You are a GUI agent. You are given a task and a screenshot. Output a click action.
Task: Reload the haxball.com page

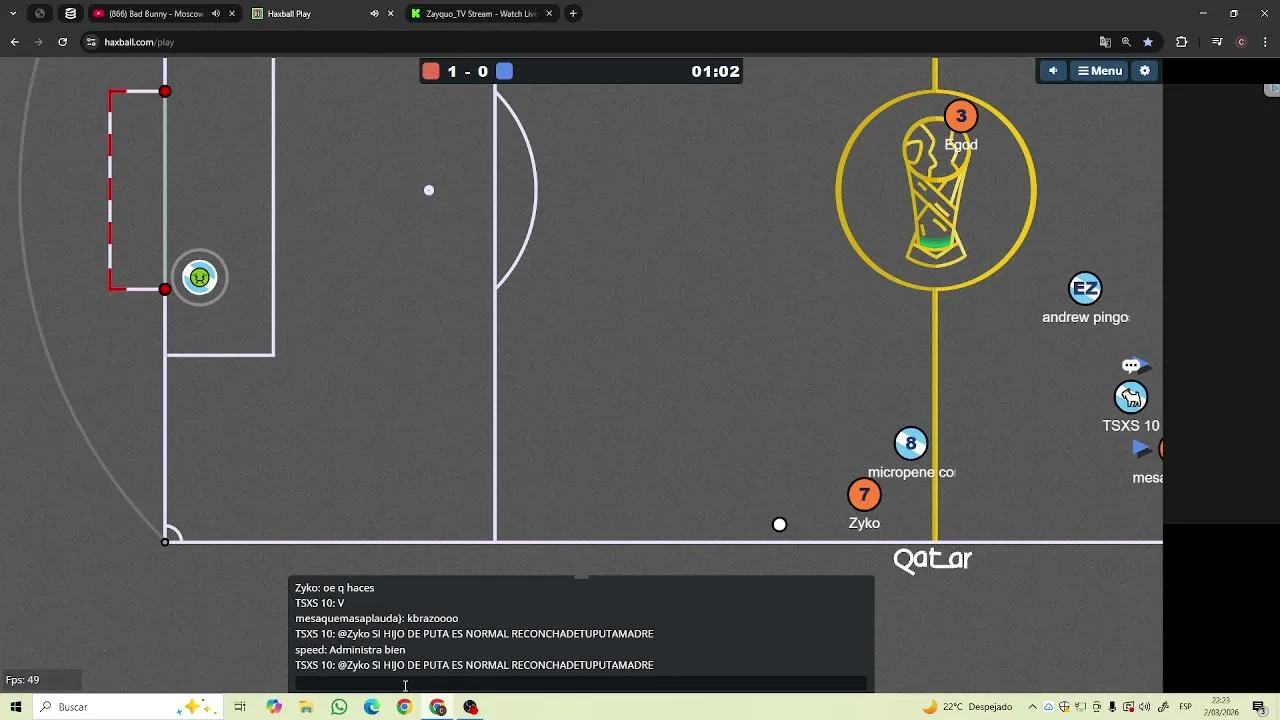coord(62,42)
